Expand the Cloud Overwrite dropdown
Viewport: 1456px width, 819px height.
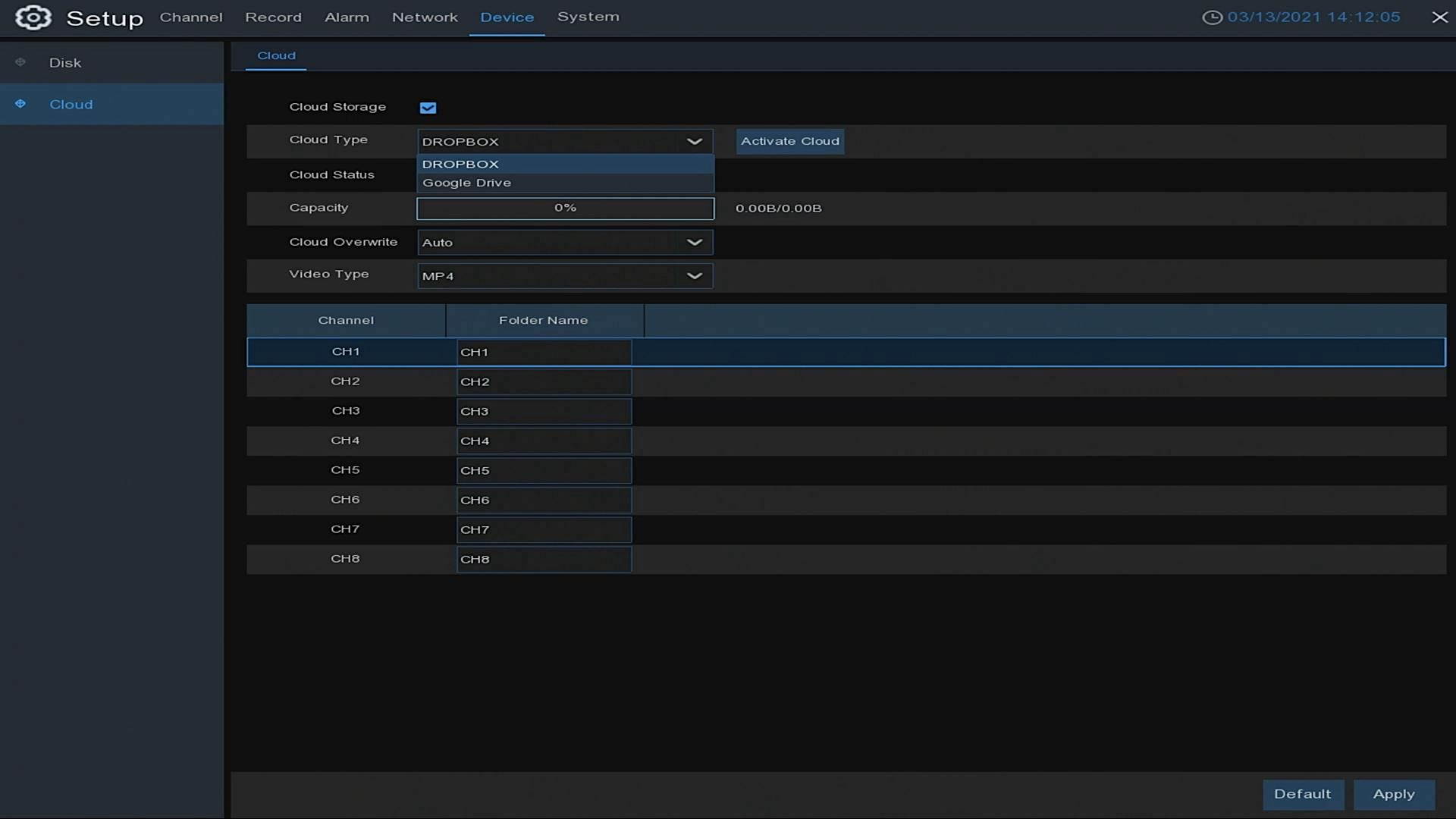click(565, 243)
